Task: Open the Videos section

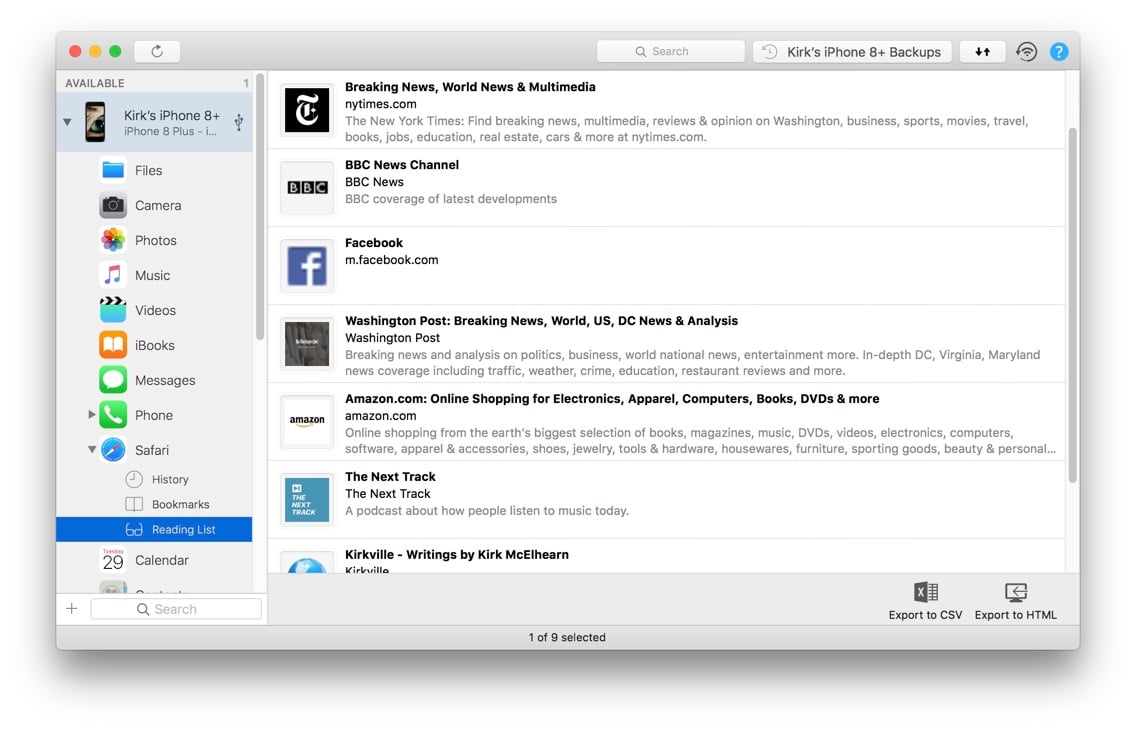Action: [154, 310]
